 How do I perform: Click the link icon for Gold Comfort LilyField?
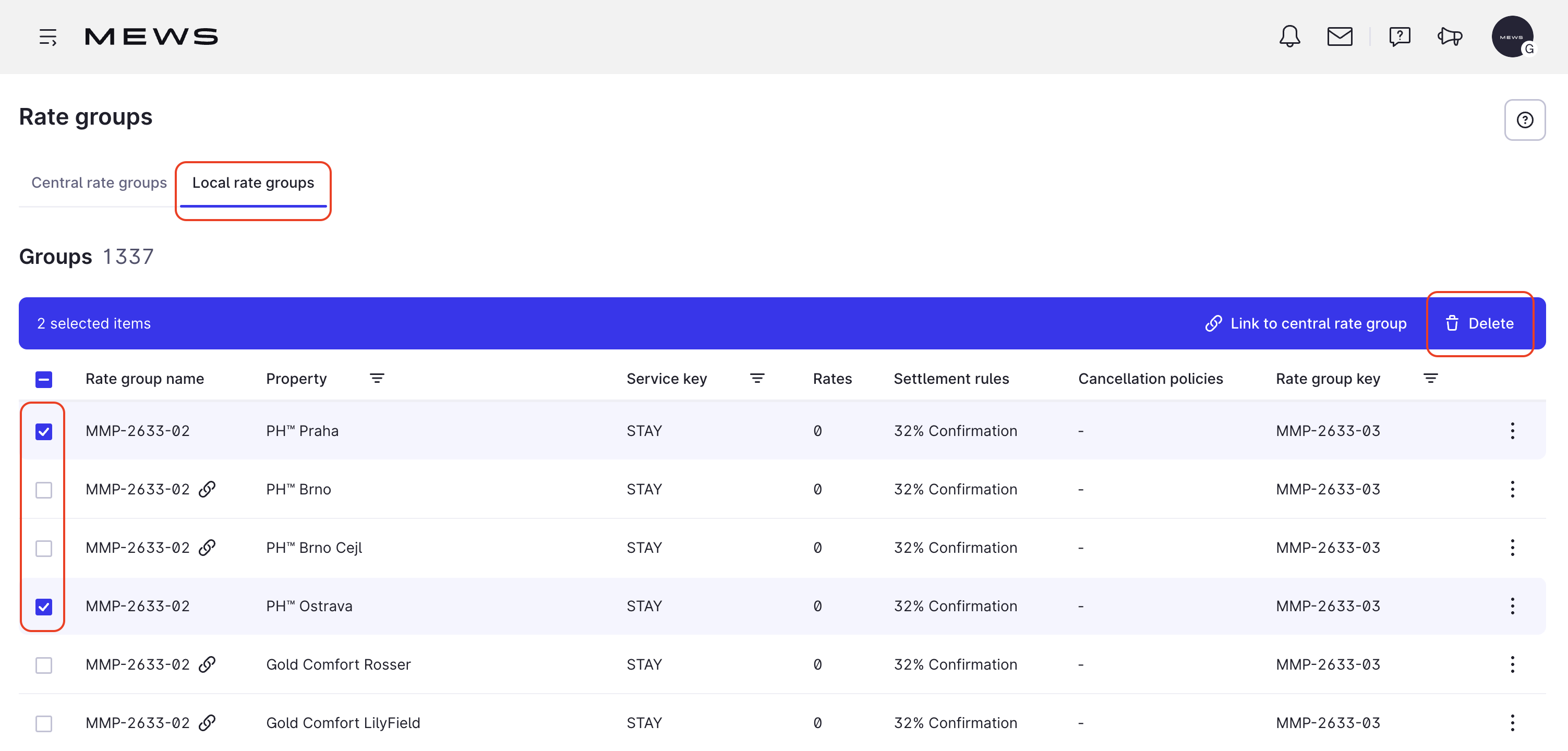point(207,723)
